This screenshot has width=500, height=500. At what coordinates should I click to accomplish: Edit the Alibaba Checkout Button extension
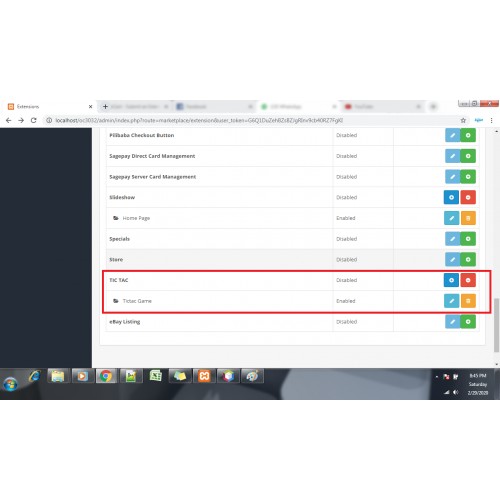(452, 135)
